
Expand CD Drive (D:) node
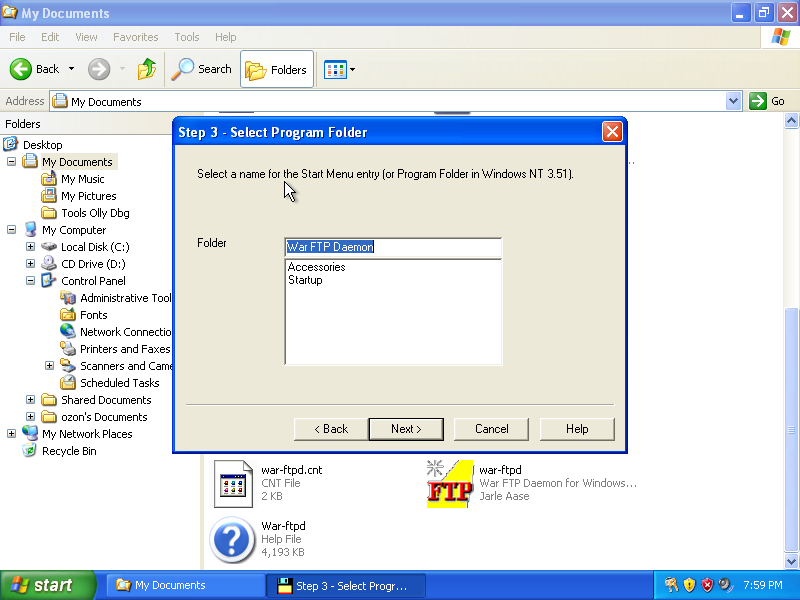[31, 264]
